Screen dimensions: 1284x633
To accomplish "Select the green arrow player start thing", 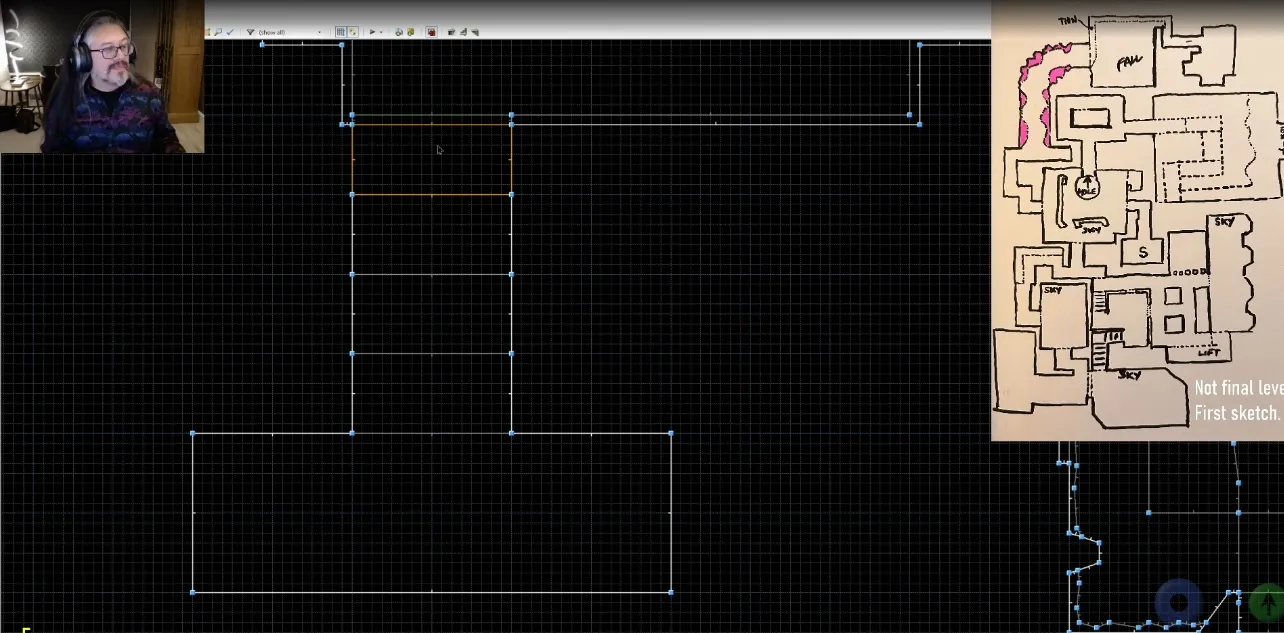I will coord(1267,602).
